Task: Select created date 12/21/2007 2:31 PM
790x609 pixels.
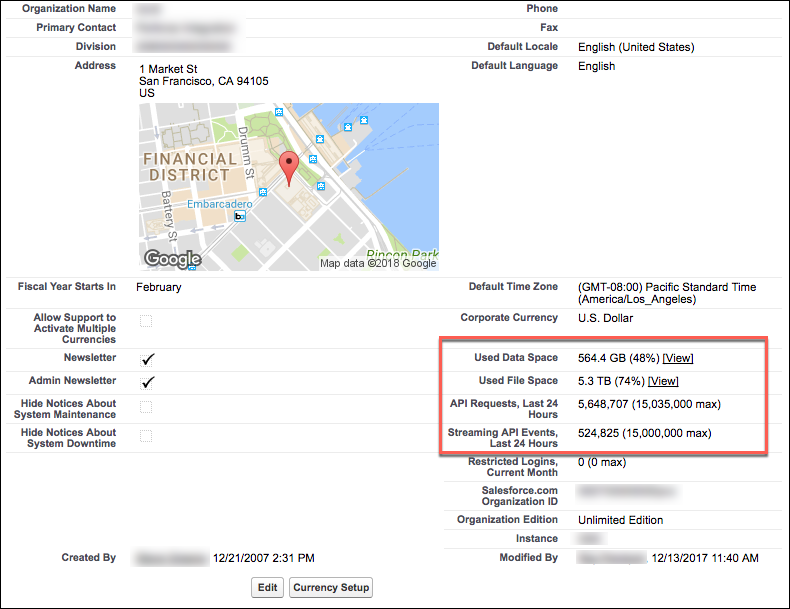Action: click(x=264, y=558)
